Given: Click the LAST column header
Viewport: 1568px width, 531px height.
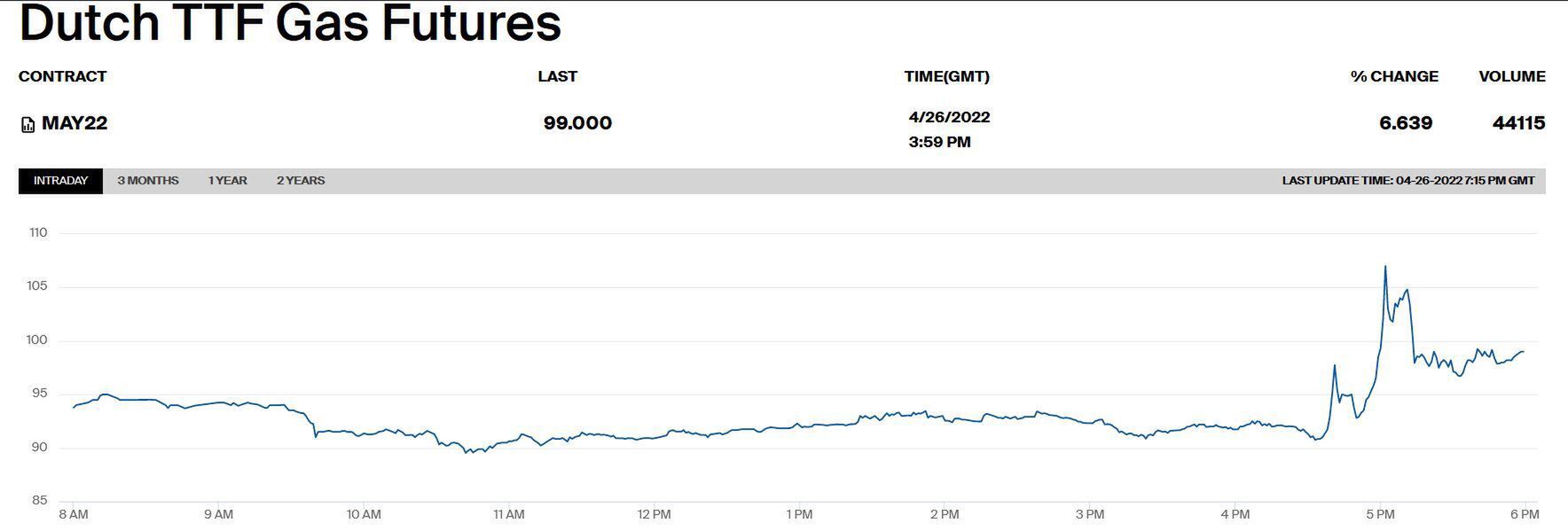Looking at the screenshot, I should 557,76.
